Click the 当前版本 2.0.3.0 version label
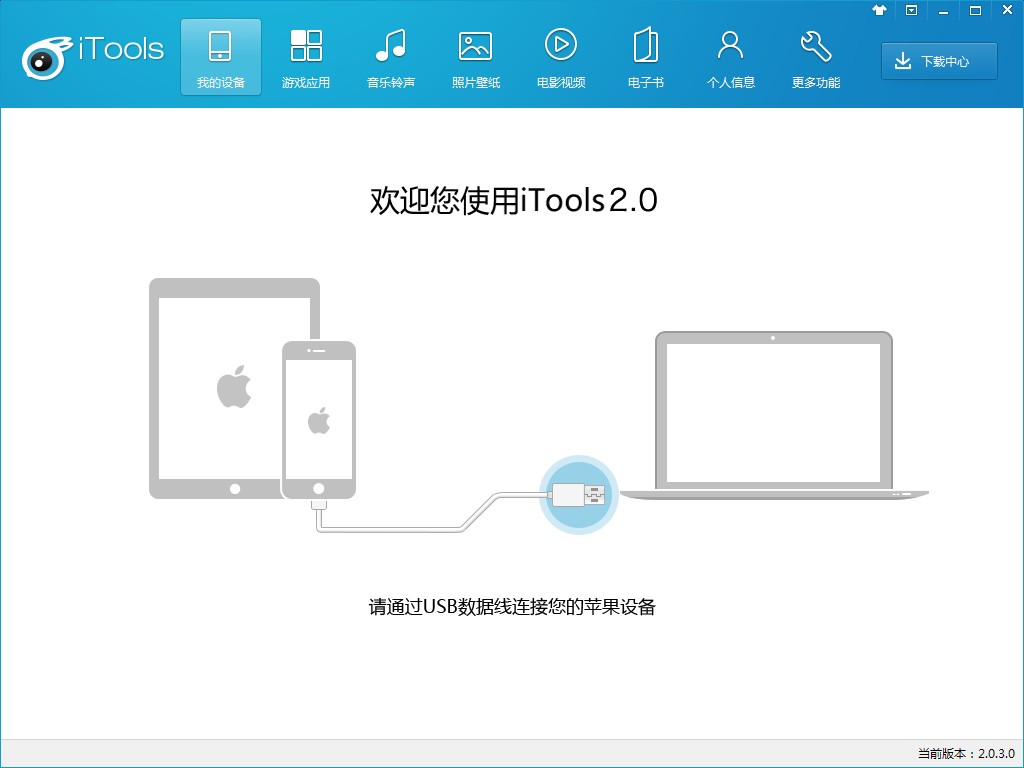 click(x=965, y=753)
